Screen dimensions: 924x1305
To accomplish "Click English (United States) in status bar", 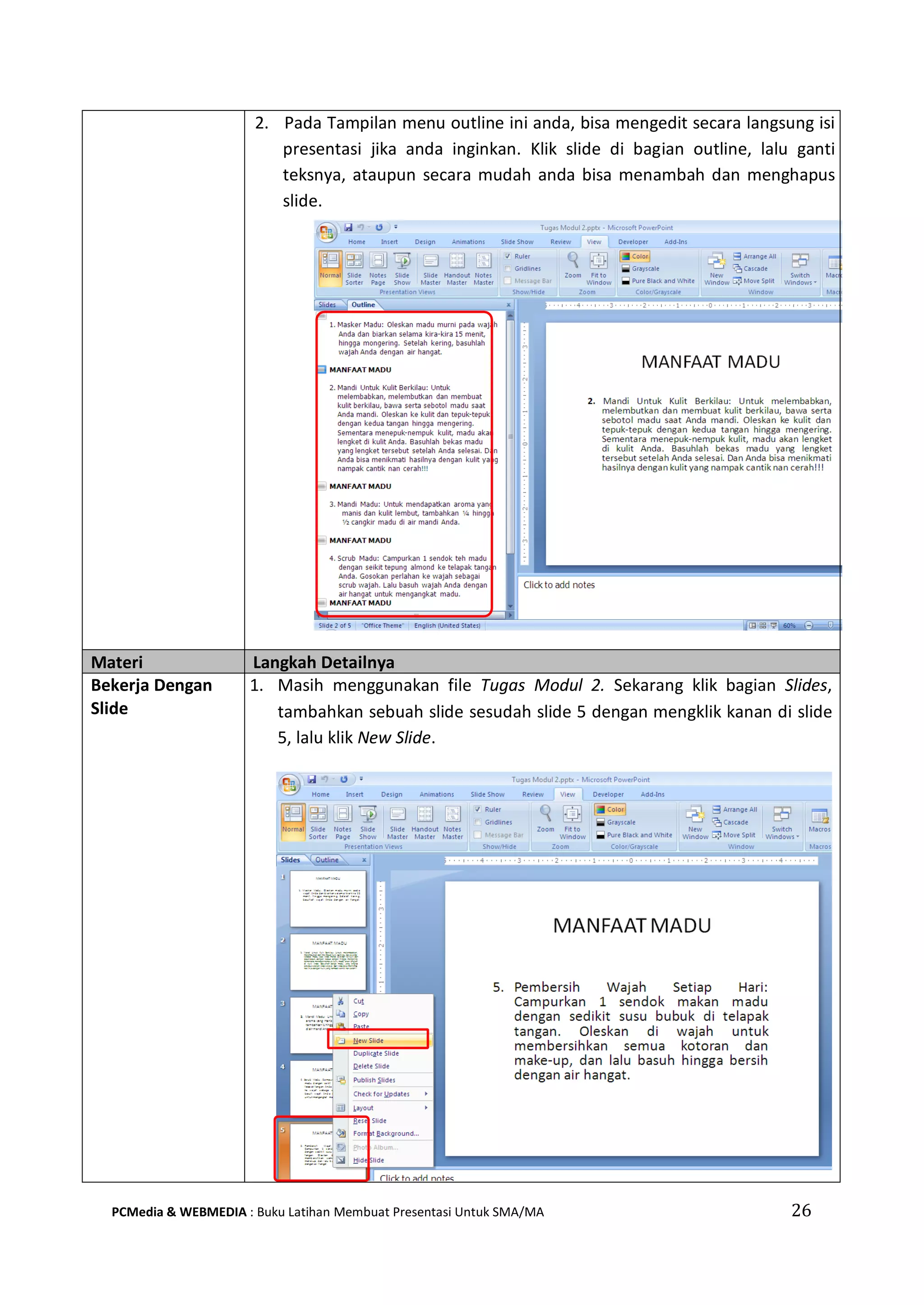I will (447, 625).
